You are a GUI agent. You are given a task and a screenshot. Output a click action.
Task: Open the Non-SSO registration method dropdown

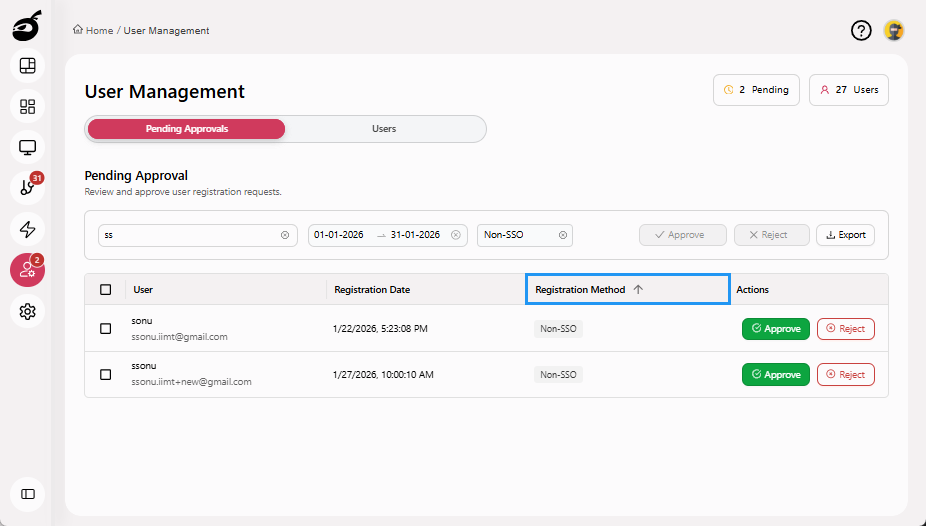[x=524, y=235]
